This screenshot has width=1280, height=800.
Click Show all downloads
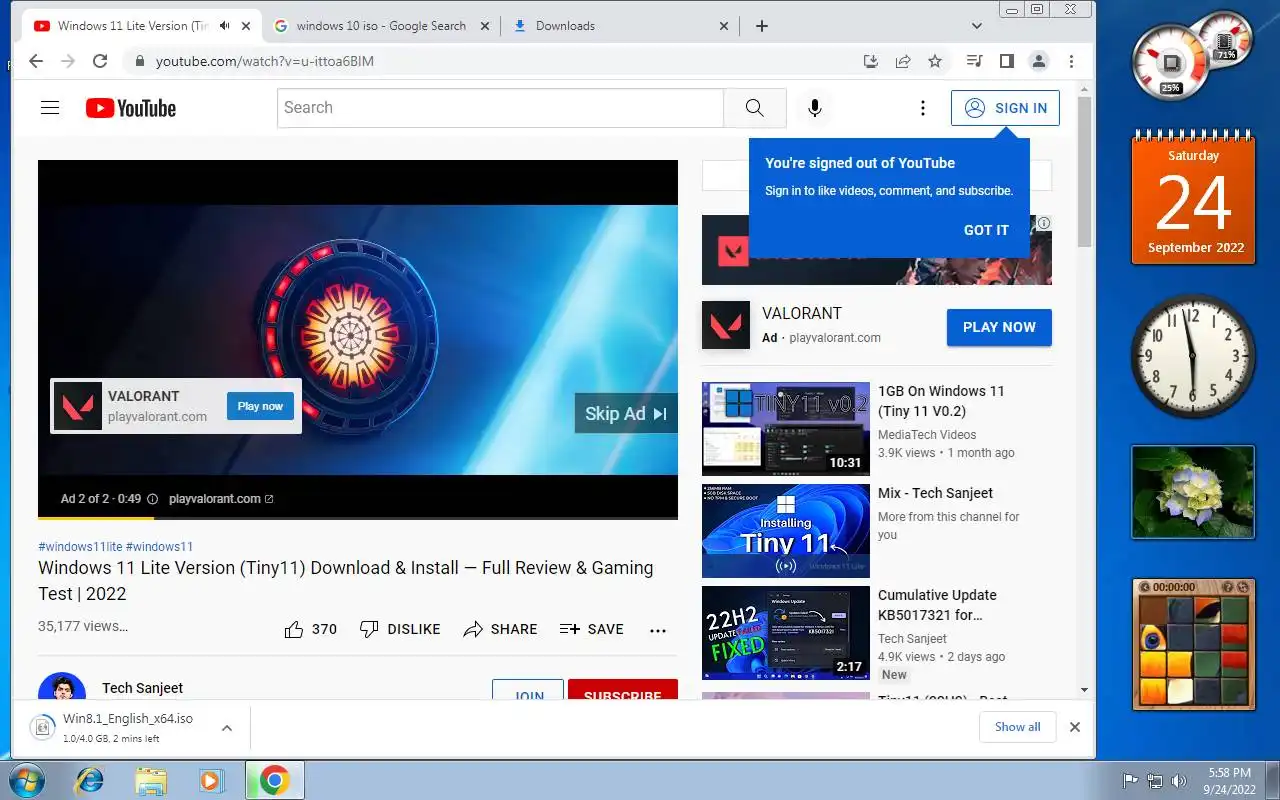[x=1017, y=727]
